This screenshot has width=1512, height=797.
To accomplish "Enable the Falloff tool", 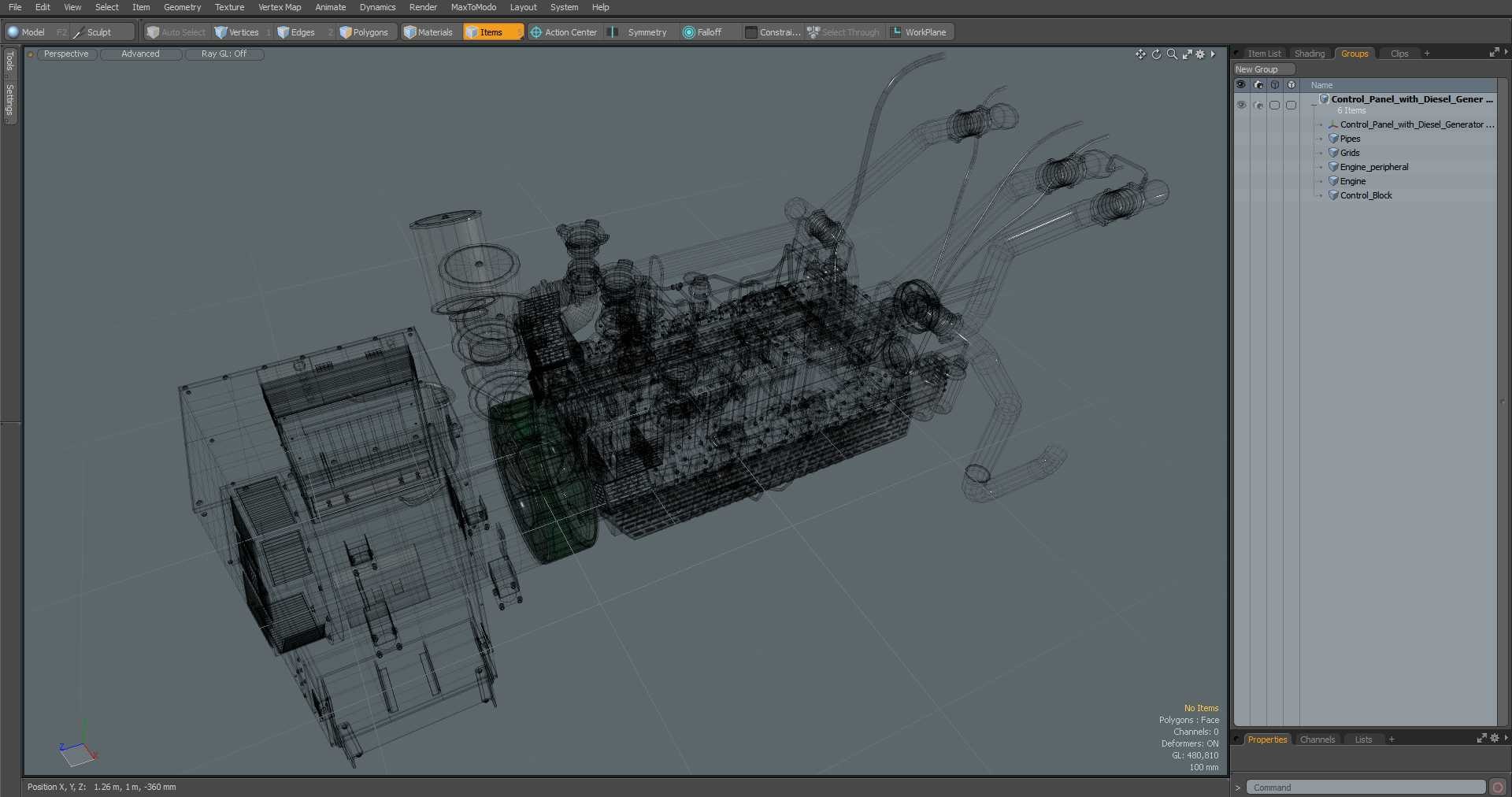I will pyautogui.click(x=702, y=32).
